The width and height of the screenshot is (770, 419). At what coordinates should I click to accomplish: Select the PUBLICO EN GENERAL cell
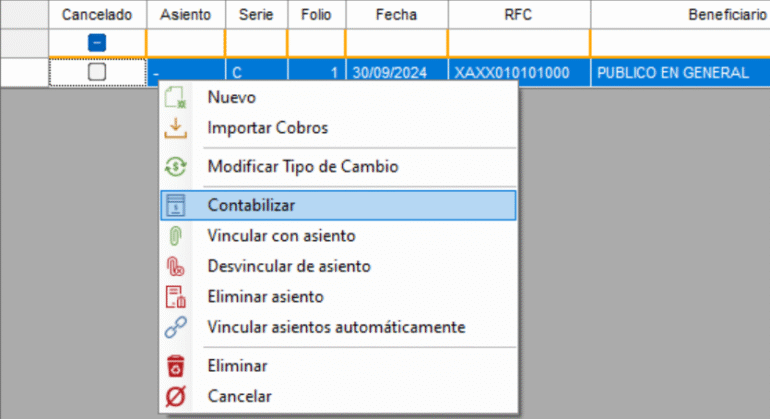pos(671,73)
